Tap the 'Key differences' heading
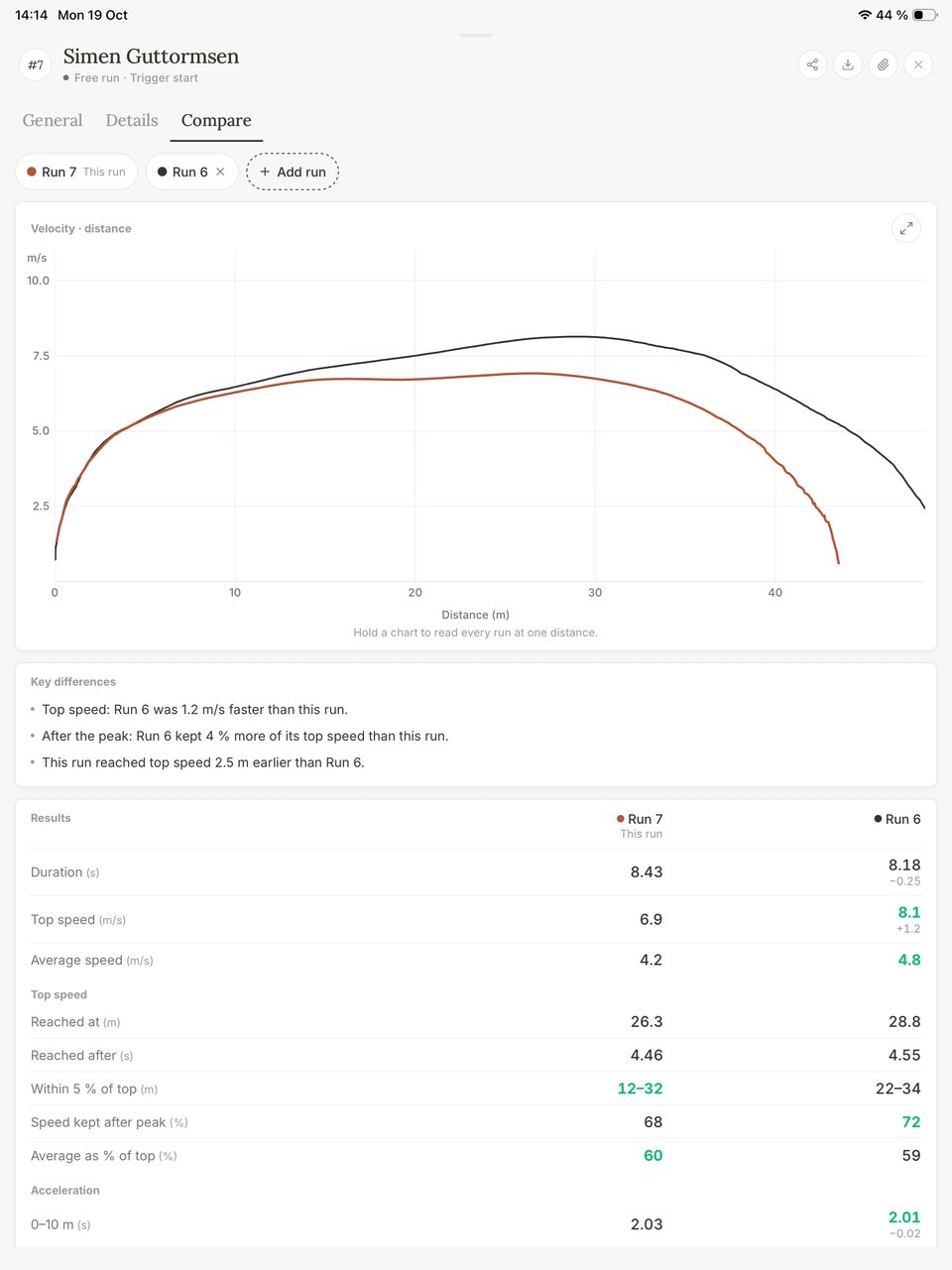 point(73,682)
